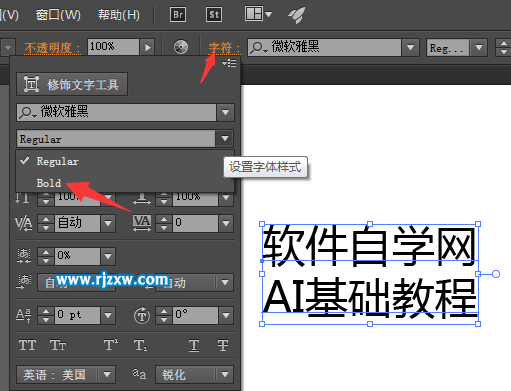
Task: Click the baseline shift icon
Action: [24, 315]
